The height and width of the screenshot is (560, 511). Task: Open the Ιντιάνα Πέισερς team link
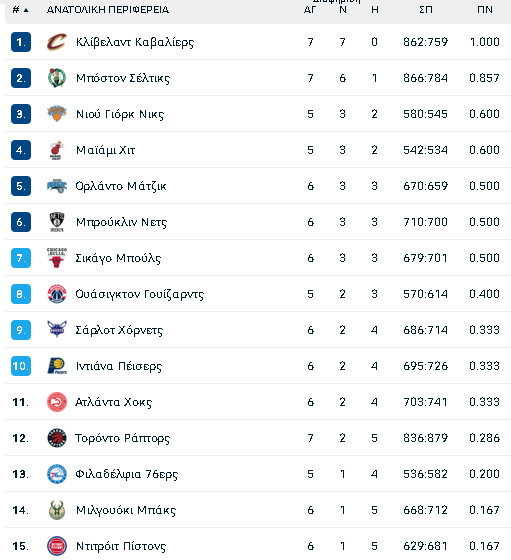pyautogui.click(x=119, y=366)
